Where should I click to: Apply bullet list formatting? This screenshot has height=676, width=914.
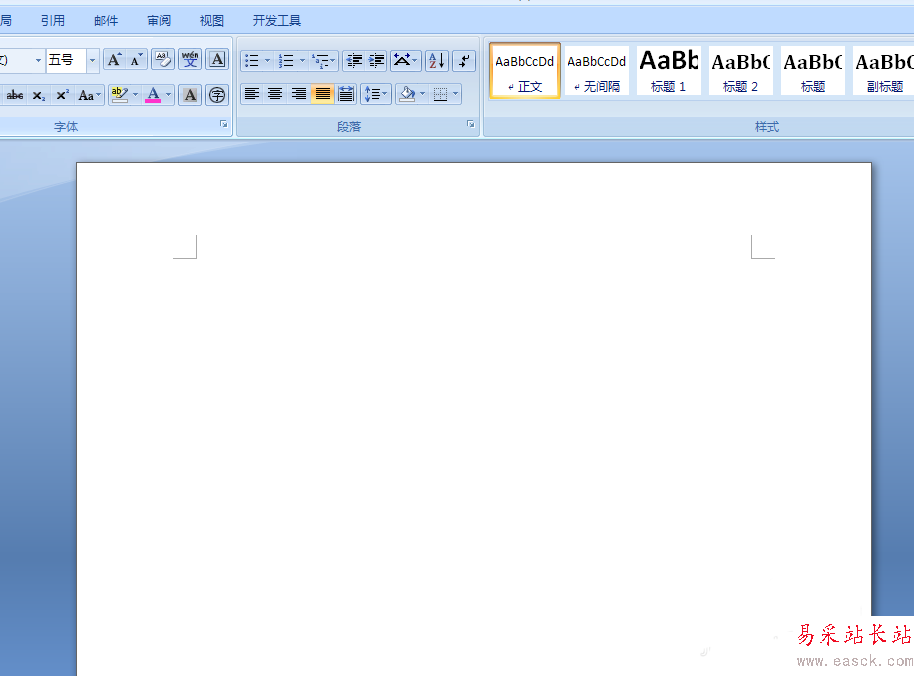point(252,61)
